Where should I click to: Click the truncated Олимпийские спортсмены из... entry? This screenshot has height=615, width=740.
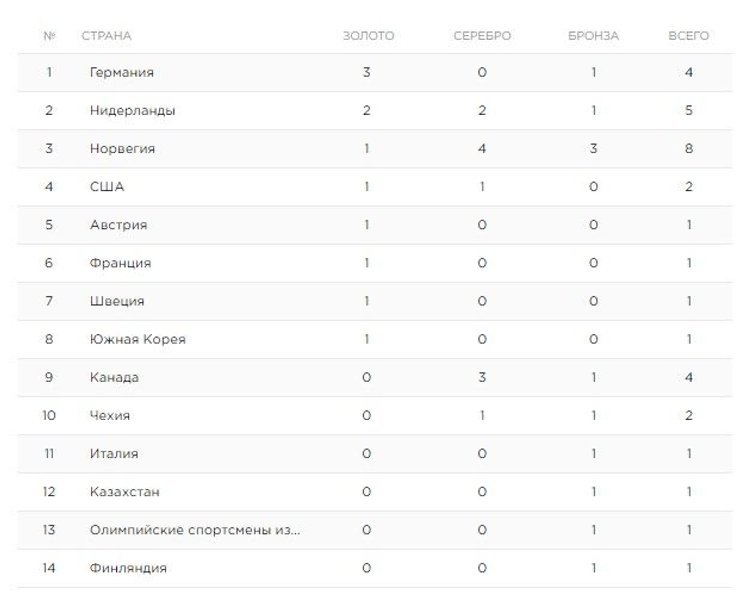pos(195,530)
